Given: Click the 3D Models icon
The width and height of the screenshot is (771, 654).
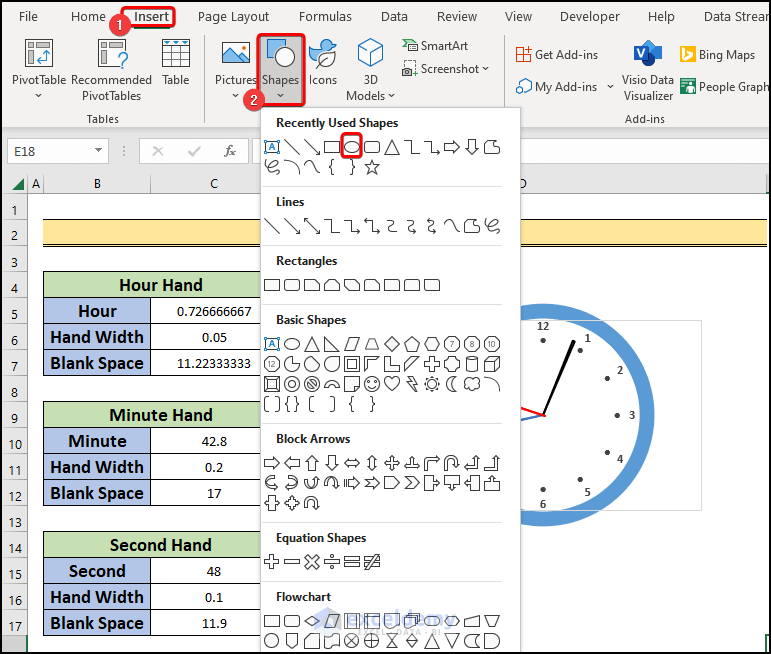Looking at the screenshot, I should click(x=370, y=53).
